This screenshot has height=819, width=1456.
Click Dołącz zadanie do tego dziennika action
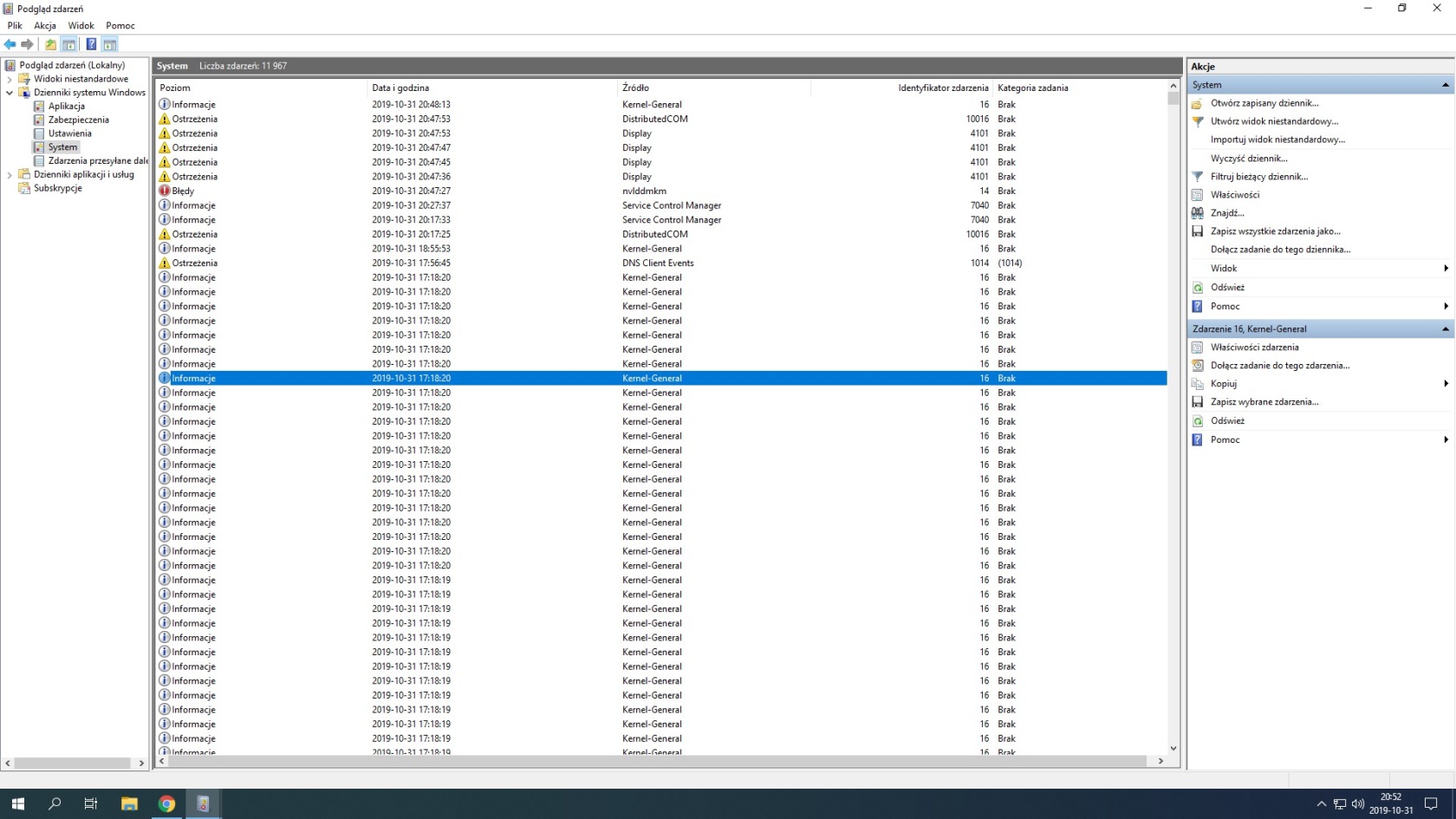pyautogui.click(x=1280, y=250)
